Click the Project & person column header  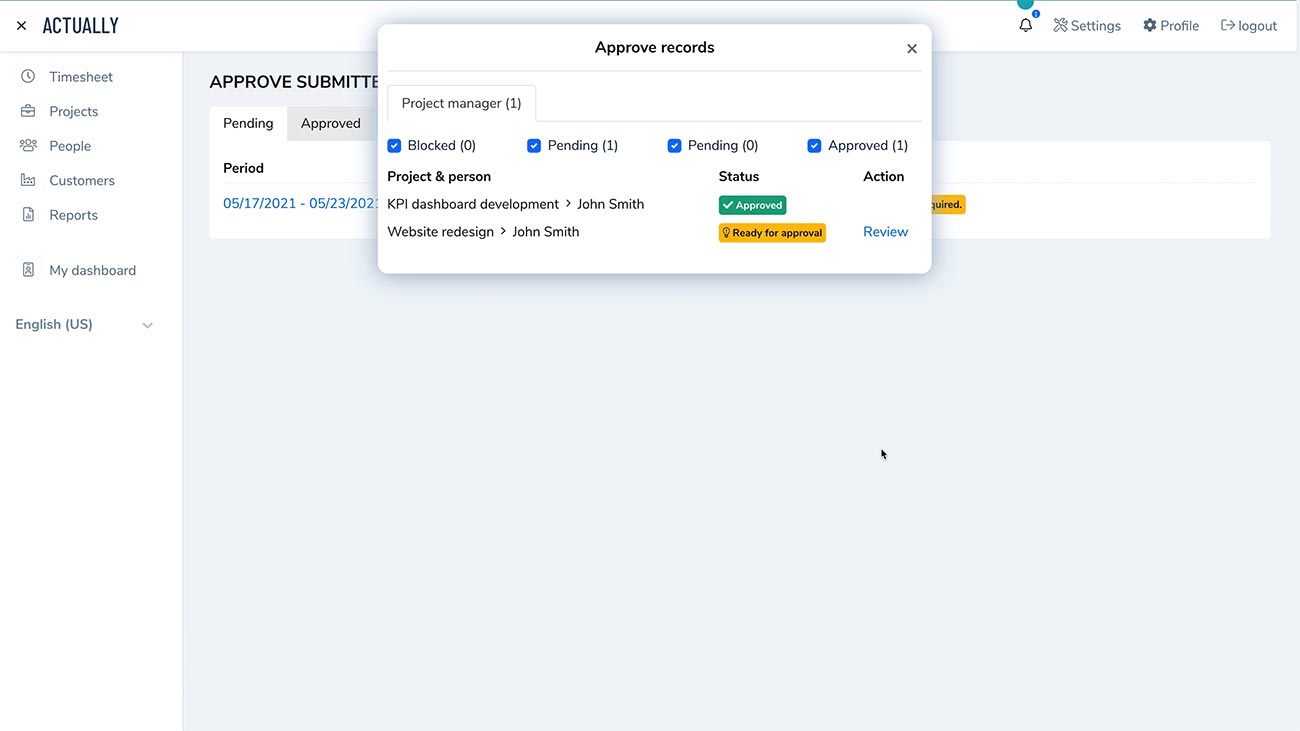tap(439, 177)
